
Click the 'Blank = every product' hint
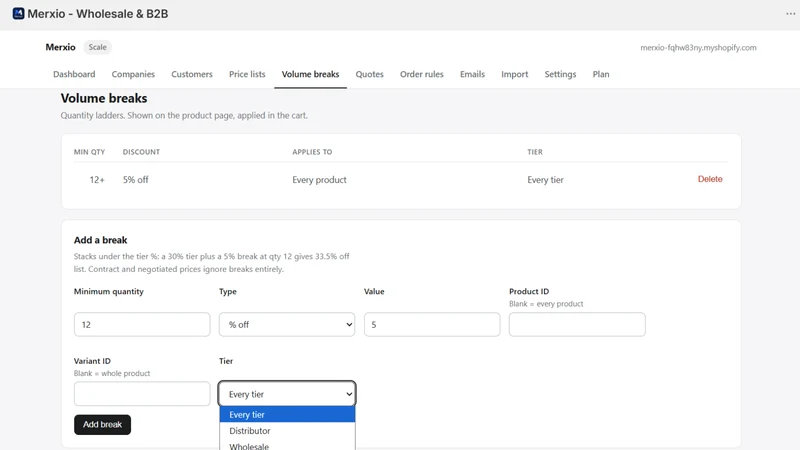tap(546, 304)
